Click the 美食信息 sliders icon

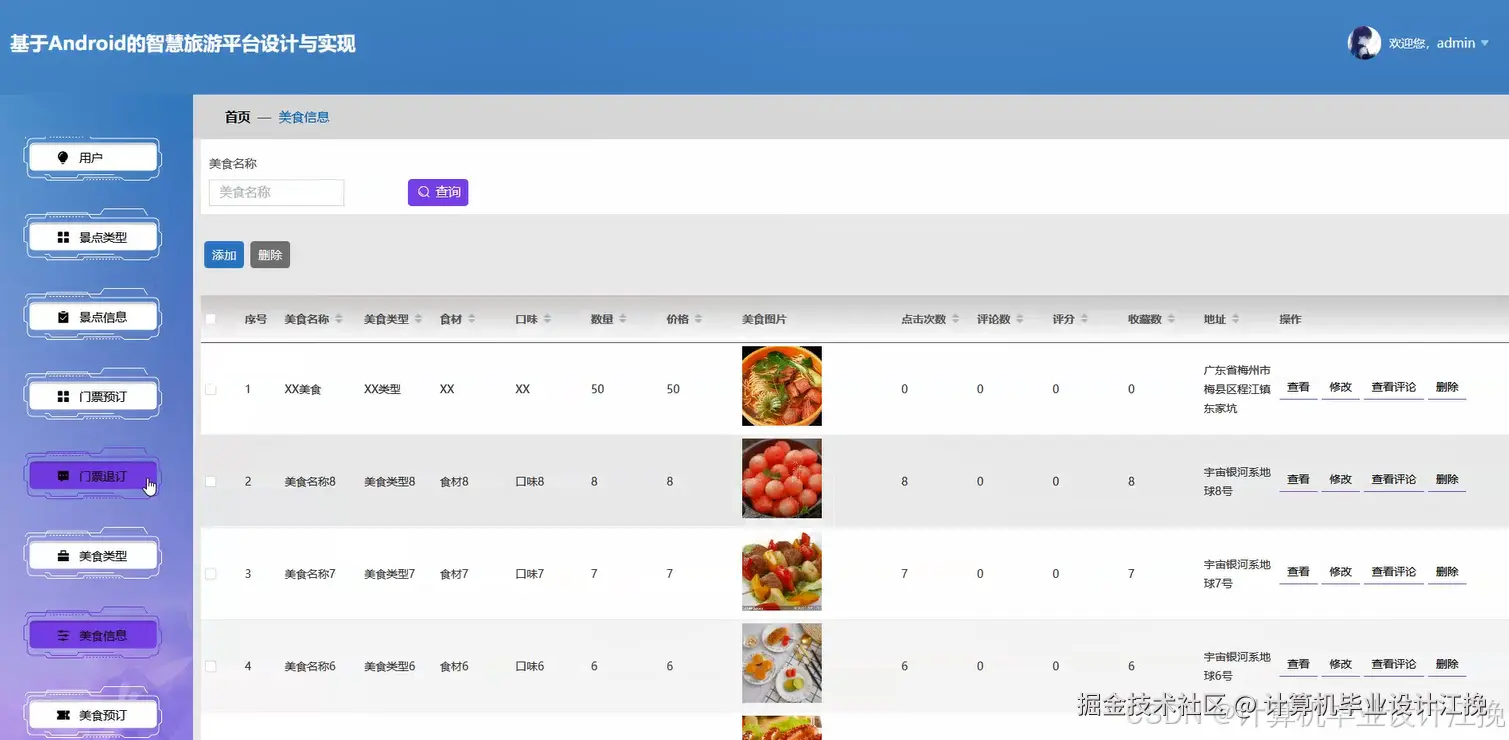(x=63, y=636)
